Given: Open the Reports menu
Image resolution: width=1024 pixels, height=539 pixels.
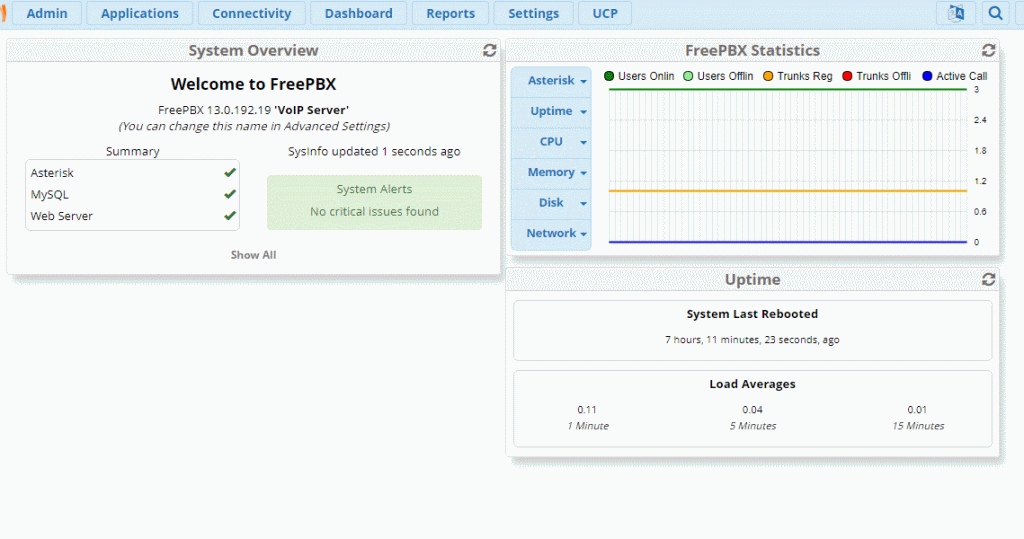Looking at the screenshot, I should point(451,13).
